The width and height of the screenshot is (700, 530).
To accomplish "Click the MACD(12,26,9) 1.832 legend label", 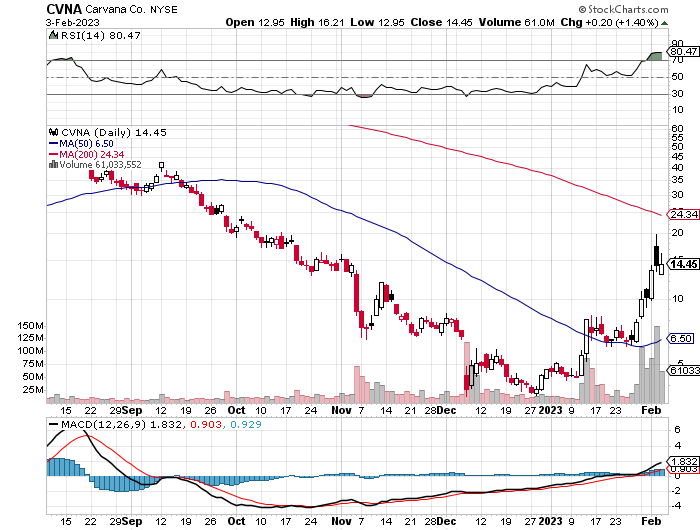I will [x=121, y=425].
